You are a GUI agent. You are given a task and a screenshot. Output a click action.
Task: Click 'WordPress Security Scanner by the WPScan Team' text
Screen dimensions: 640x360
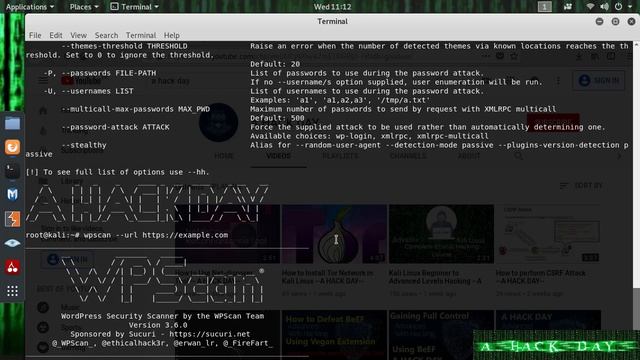coord(162,316)
